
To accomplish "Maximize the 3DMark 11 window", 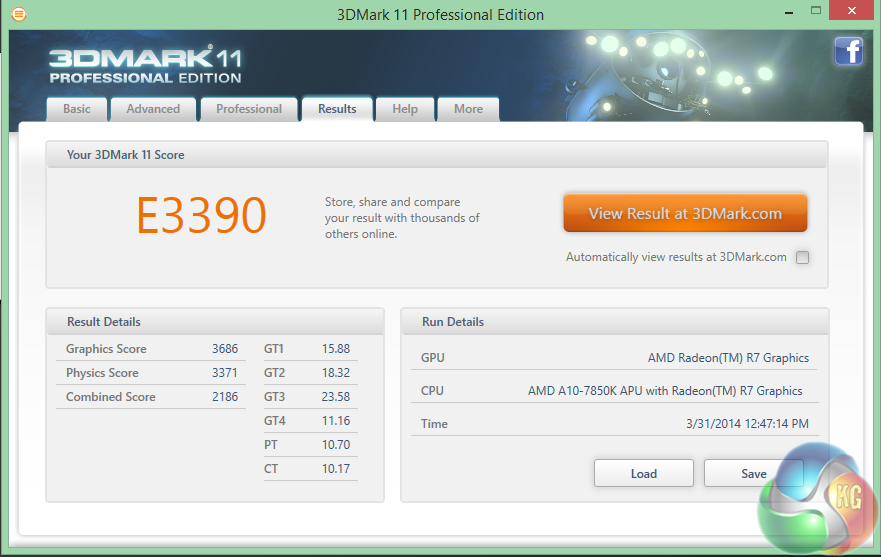I will 816,11.
